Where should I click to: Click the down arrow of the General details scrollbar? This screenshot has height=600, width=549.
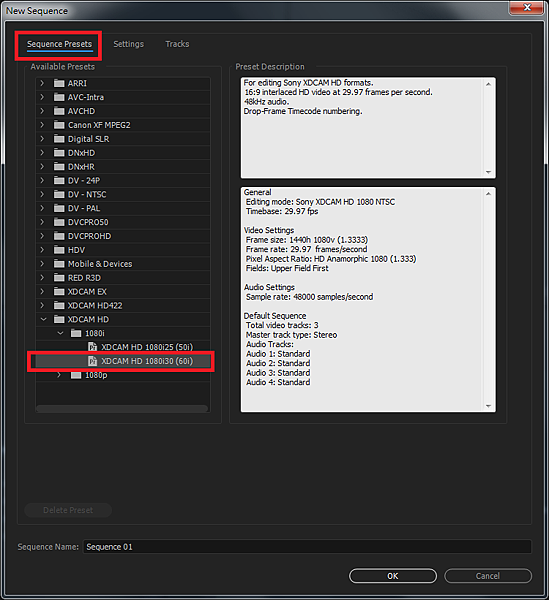(x=488, y=406)
